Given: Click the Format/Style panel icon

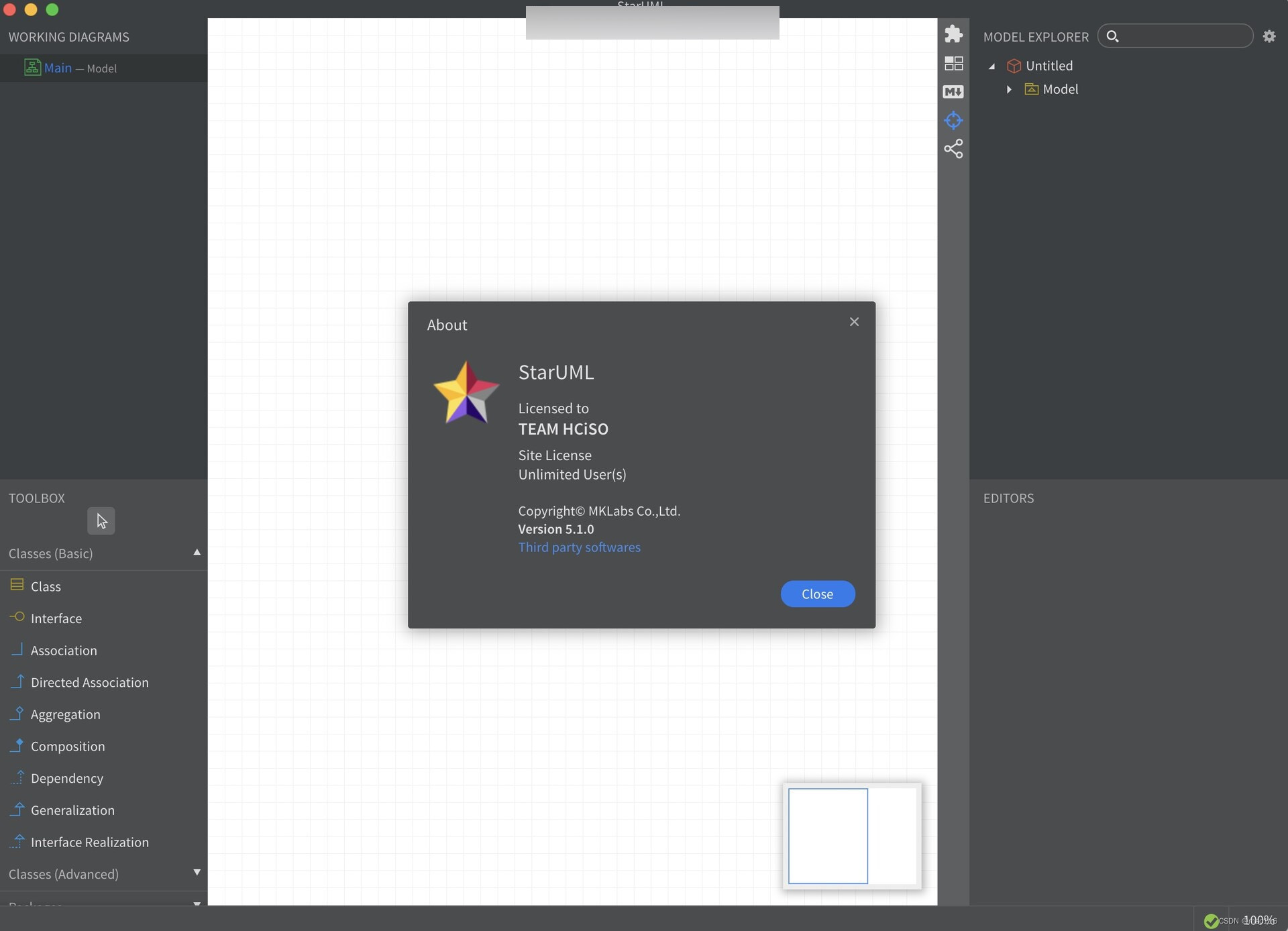Looking at the screenshot, I should [953, 63].
